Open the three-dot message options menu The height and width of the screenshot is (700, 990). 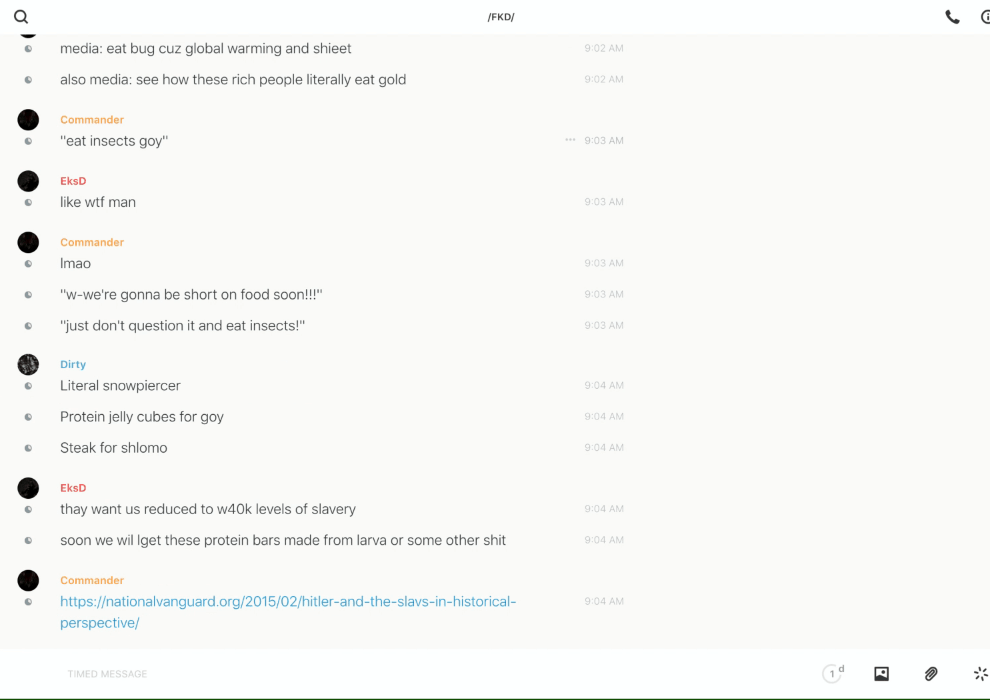tap(570, 140)
